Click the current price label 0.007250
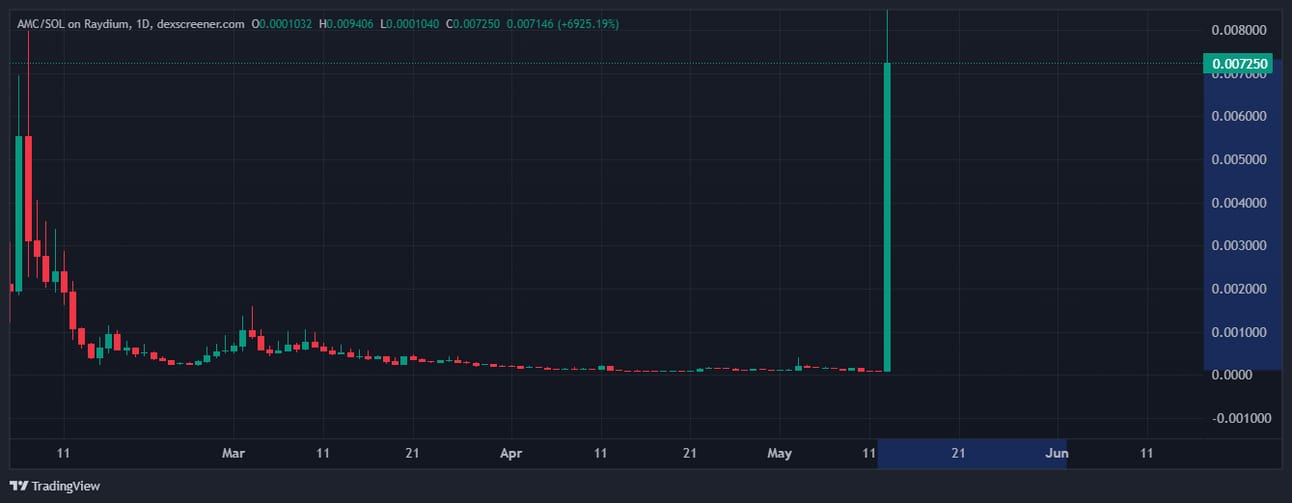Image resolution: width=1292 pixels, height=503 pixels. pos(1240,65)
